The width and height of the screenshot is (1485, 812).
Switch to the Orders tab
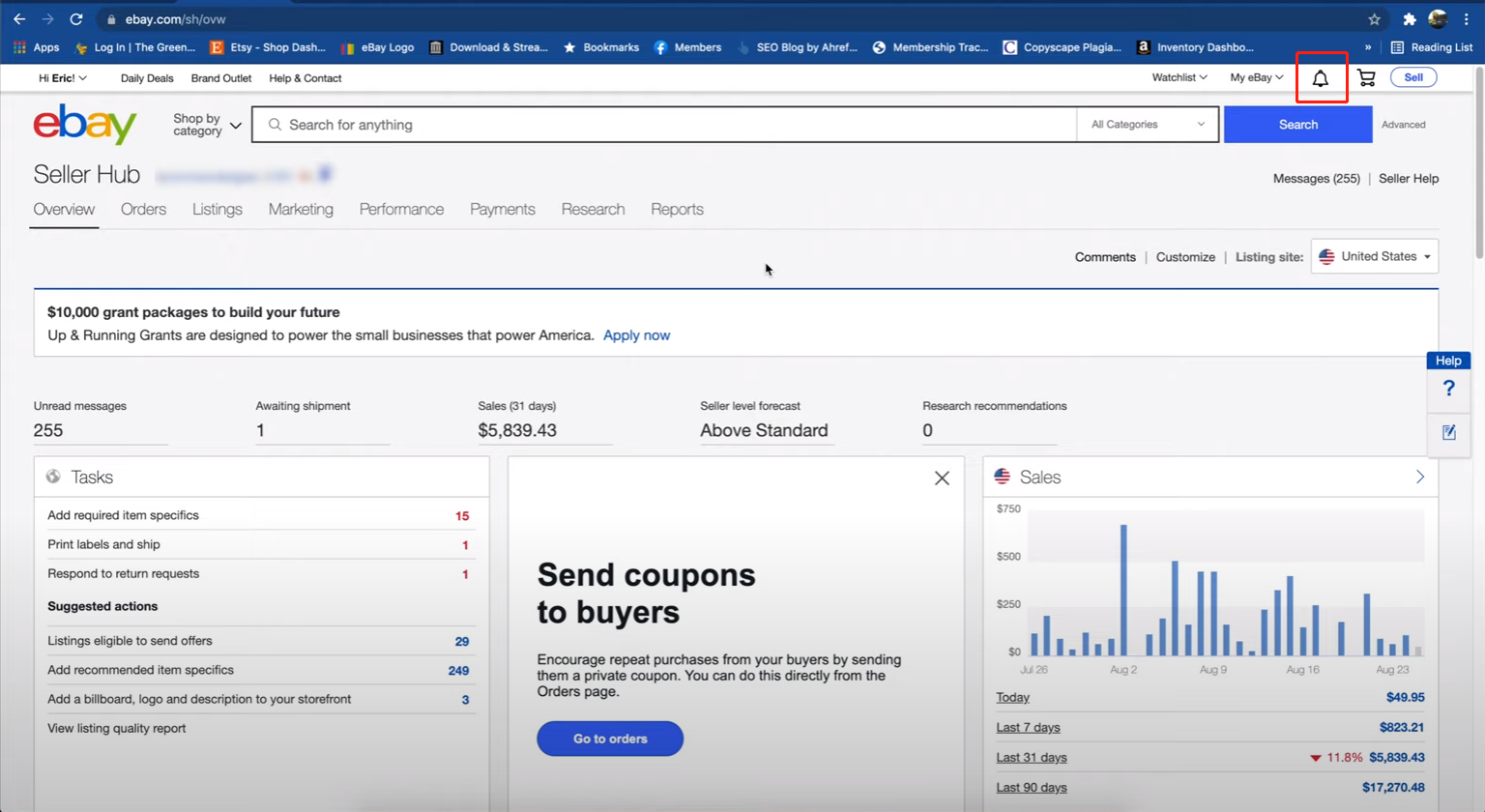143,209
